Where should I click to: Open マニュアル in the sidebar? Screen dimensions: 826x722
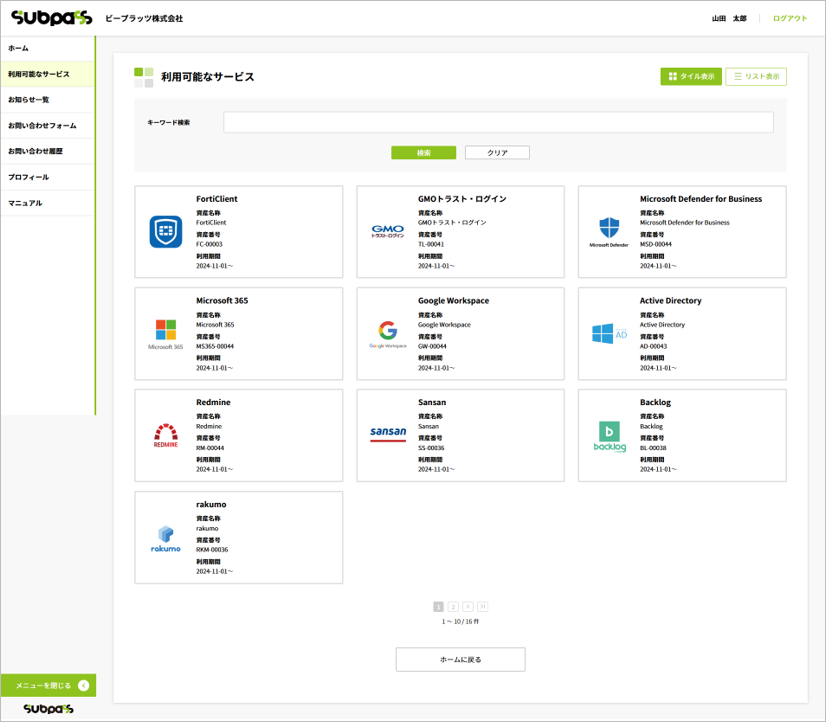[x=47, y=203]
